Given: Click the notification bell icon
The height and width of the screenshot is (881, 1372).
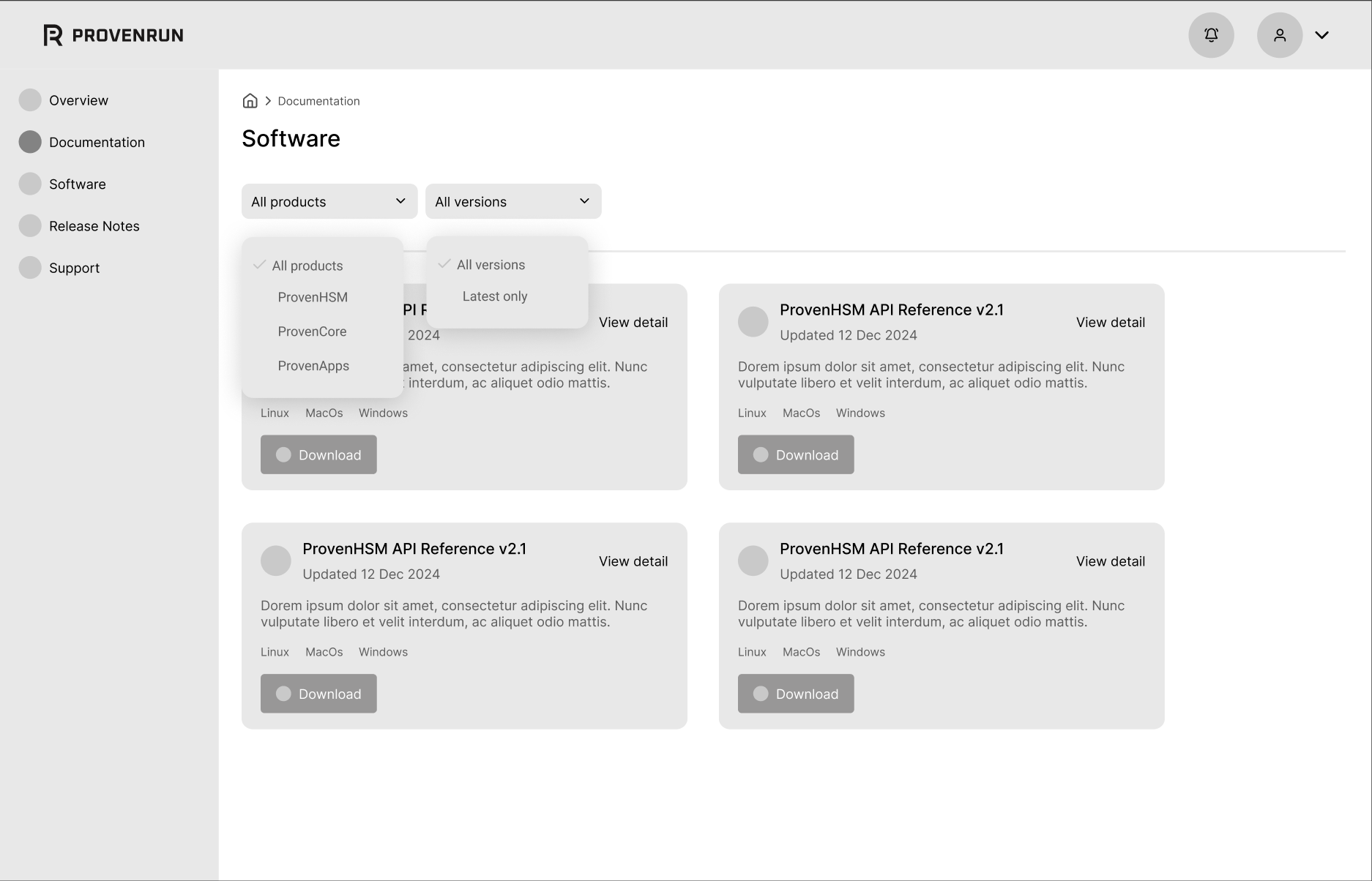Looking at the screenshot, I should [1211, 35].
